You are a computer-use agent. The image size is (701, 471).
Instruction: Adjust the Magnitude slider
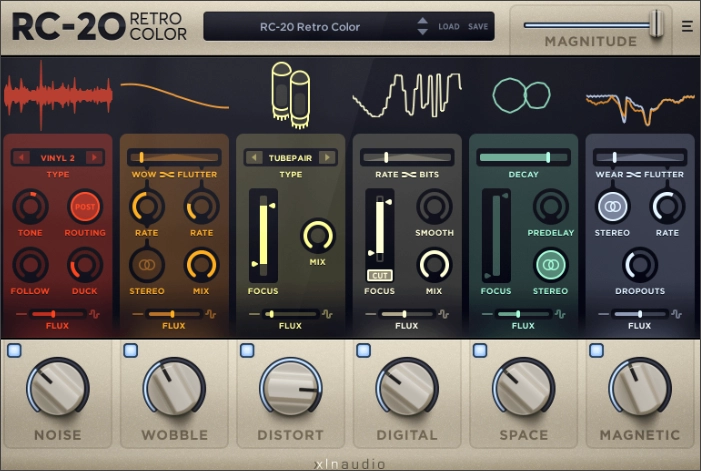click(594, 25)
